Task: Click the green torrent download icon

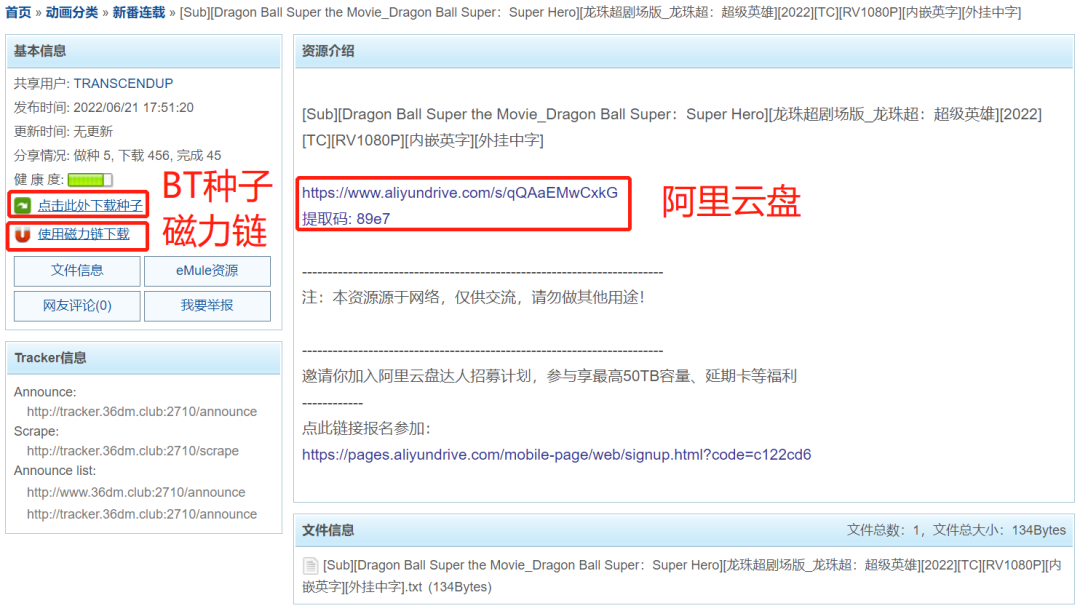Action: (23, 205)
